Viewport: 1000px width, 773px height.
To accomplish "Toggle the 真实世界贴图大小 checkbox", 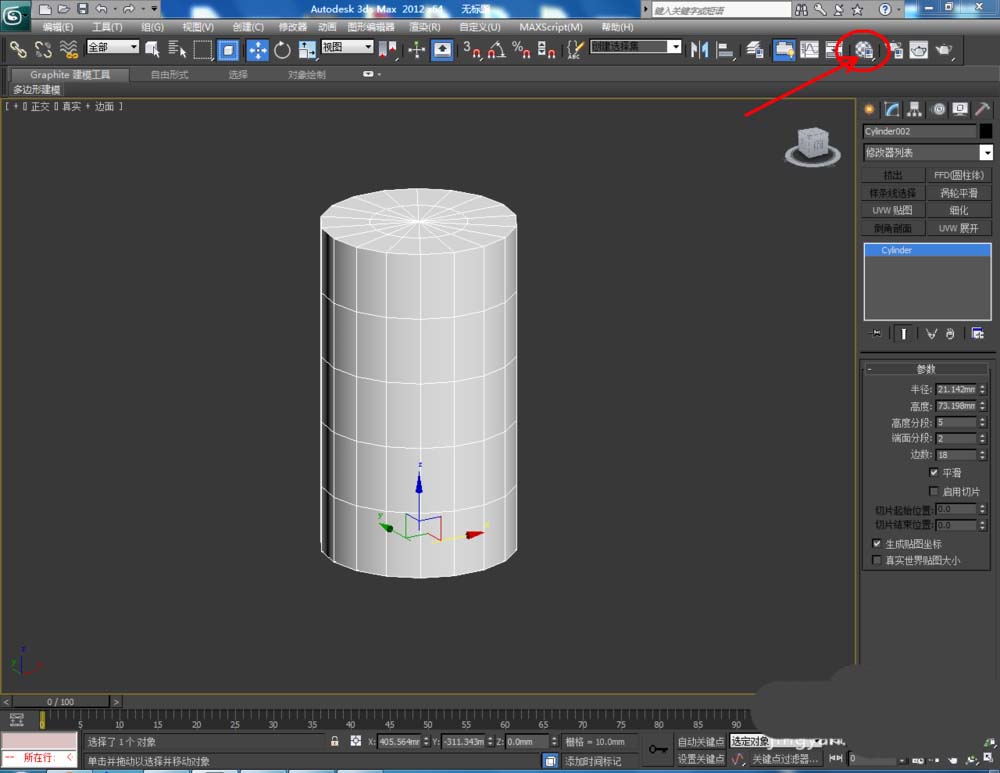I will (x=877, y=561).
